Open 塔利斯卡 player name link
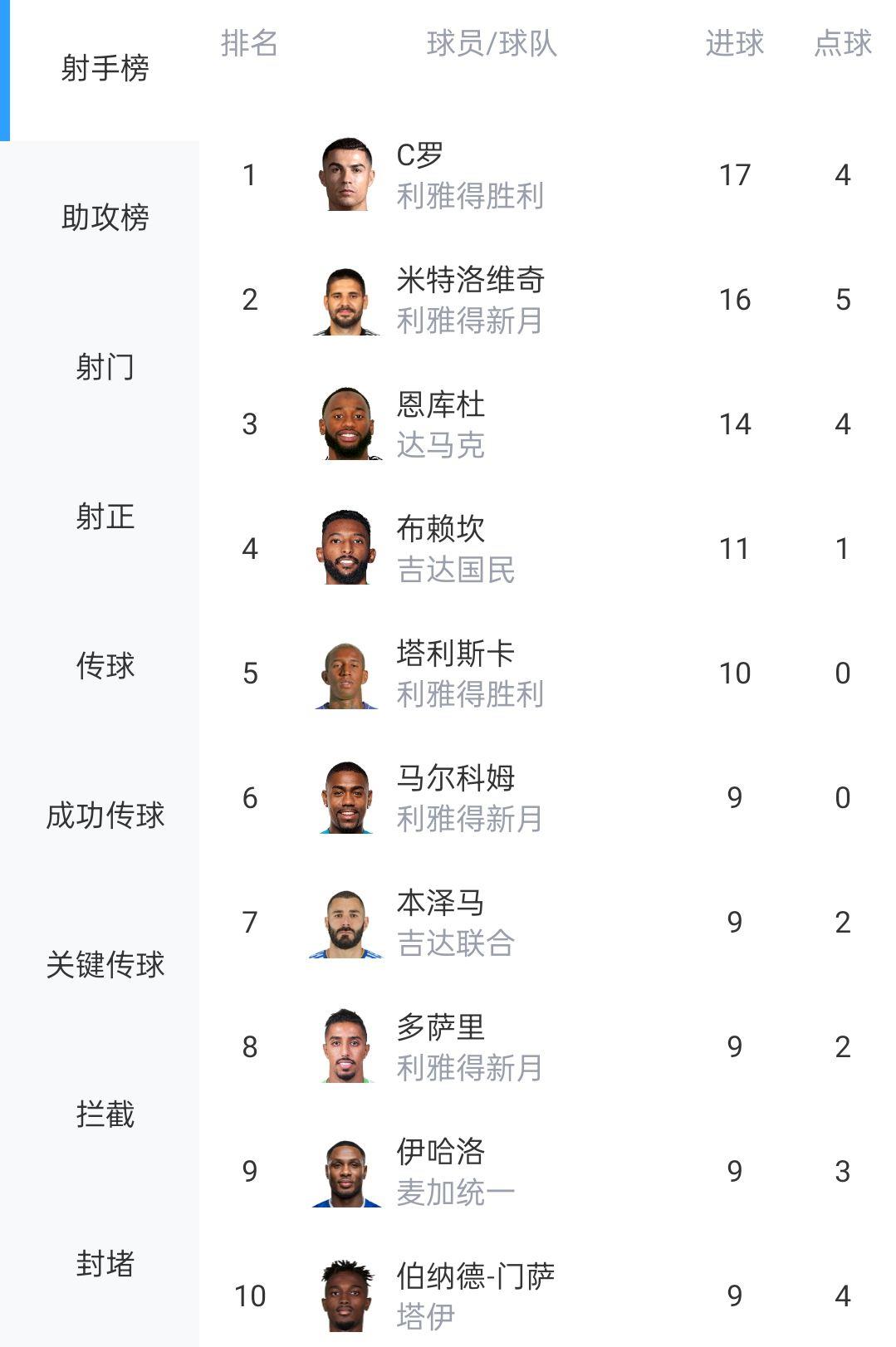Viewport: 896px width, 1347px height. coord(455,654)
